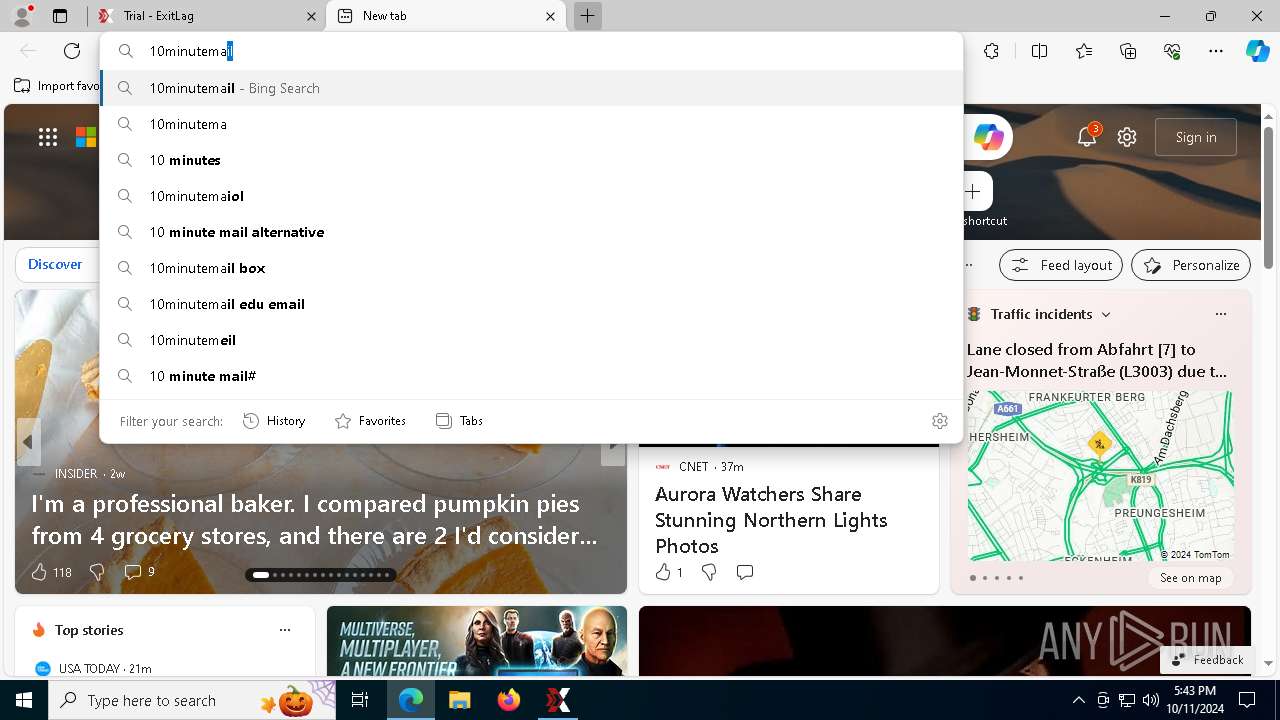Open Settings and more ellipsis menu
The height and width of the screenshot is (720, 1280).
pyautogui.click(x=1216, y=51)
